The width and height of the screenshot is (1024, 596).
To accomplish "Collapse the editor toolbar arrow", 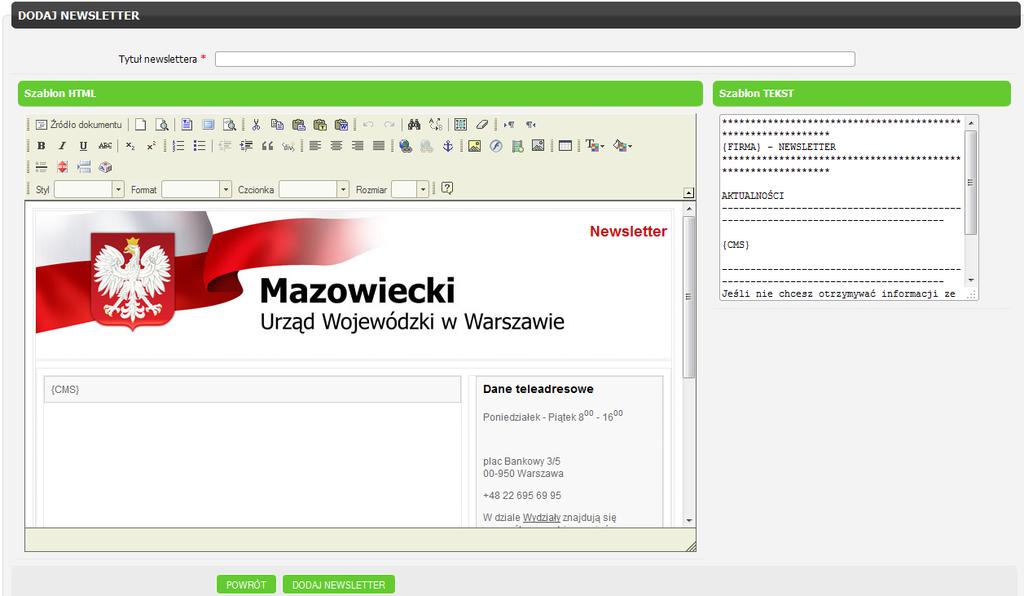I will point(688,193).
